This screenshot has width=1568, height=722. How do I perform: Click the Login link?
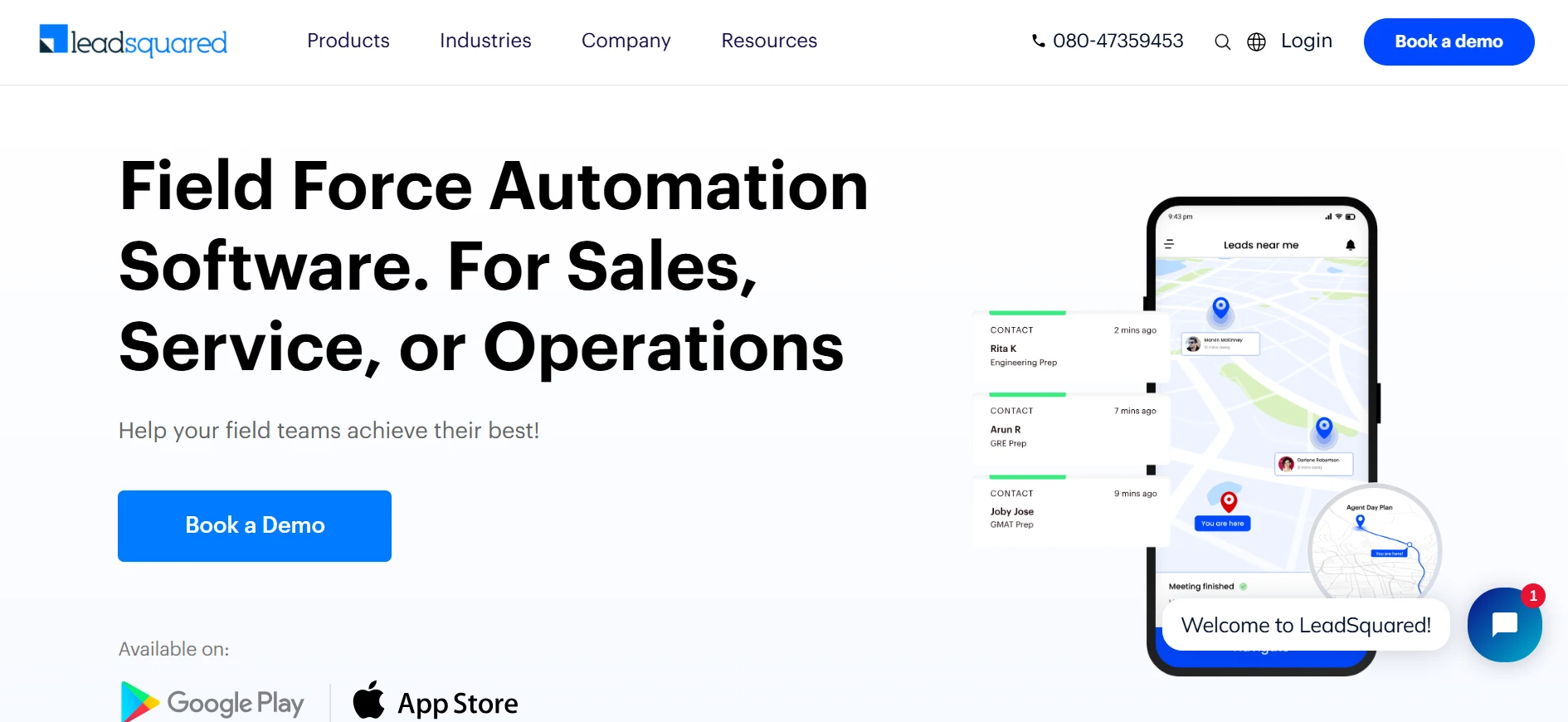coord(1307,41)
